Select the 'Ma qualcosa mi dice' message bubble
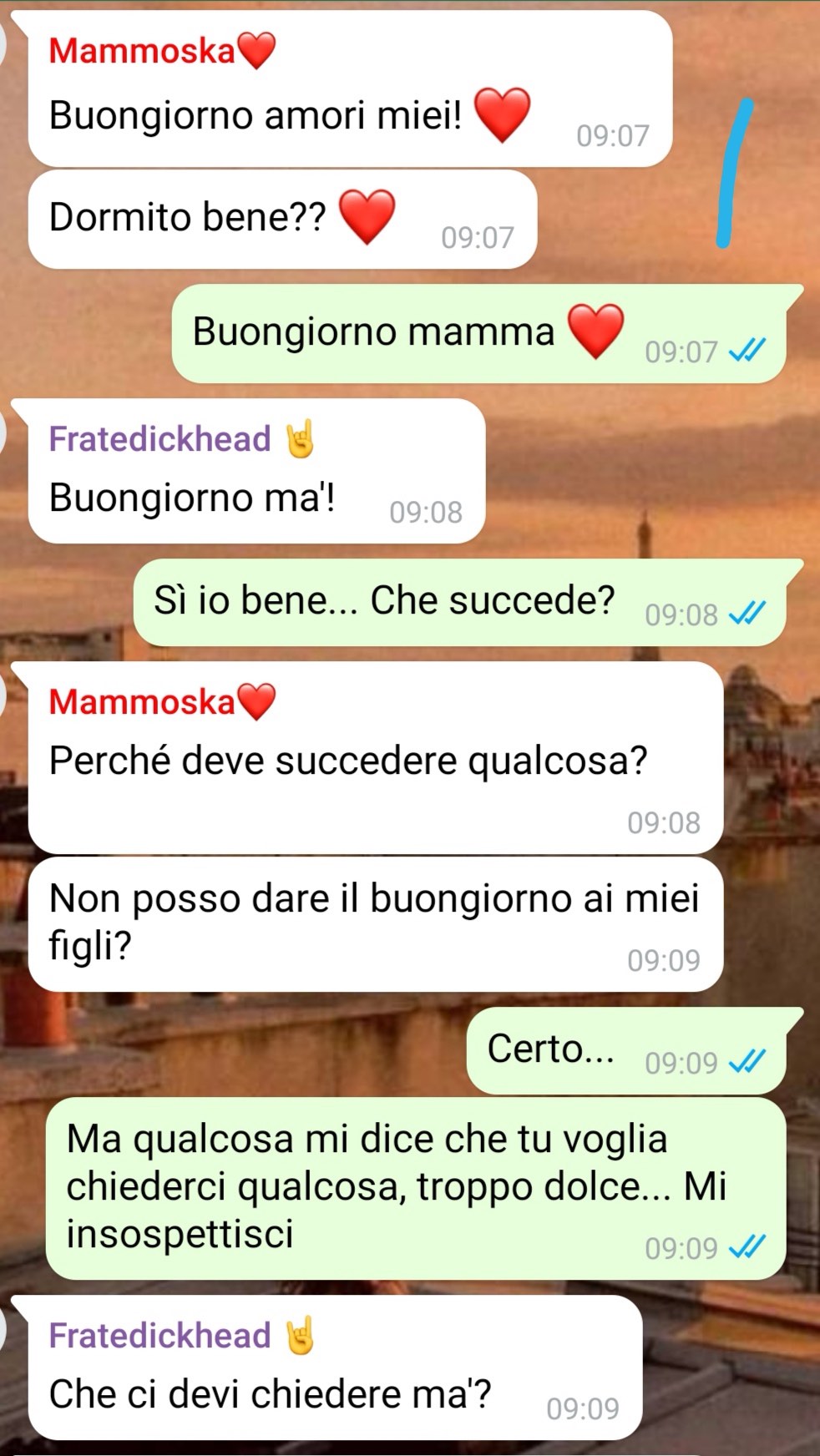This screenshot has width=820, height=1456. coord(416,1188)
